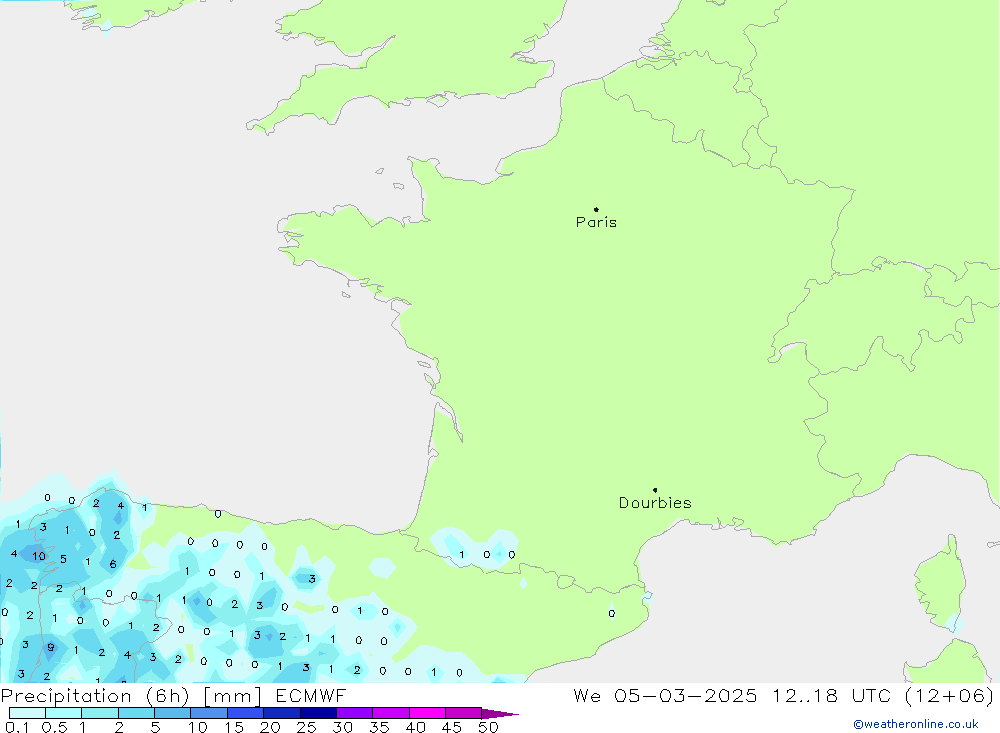1000x733 pixels.
Task: Click the weatheronline.co.uk copyright link
Action: pyautogui.click(x=916, y=724)
